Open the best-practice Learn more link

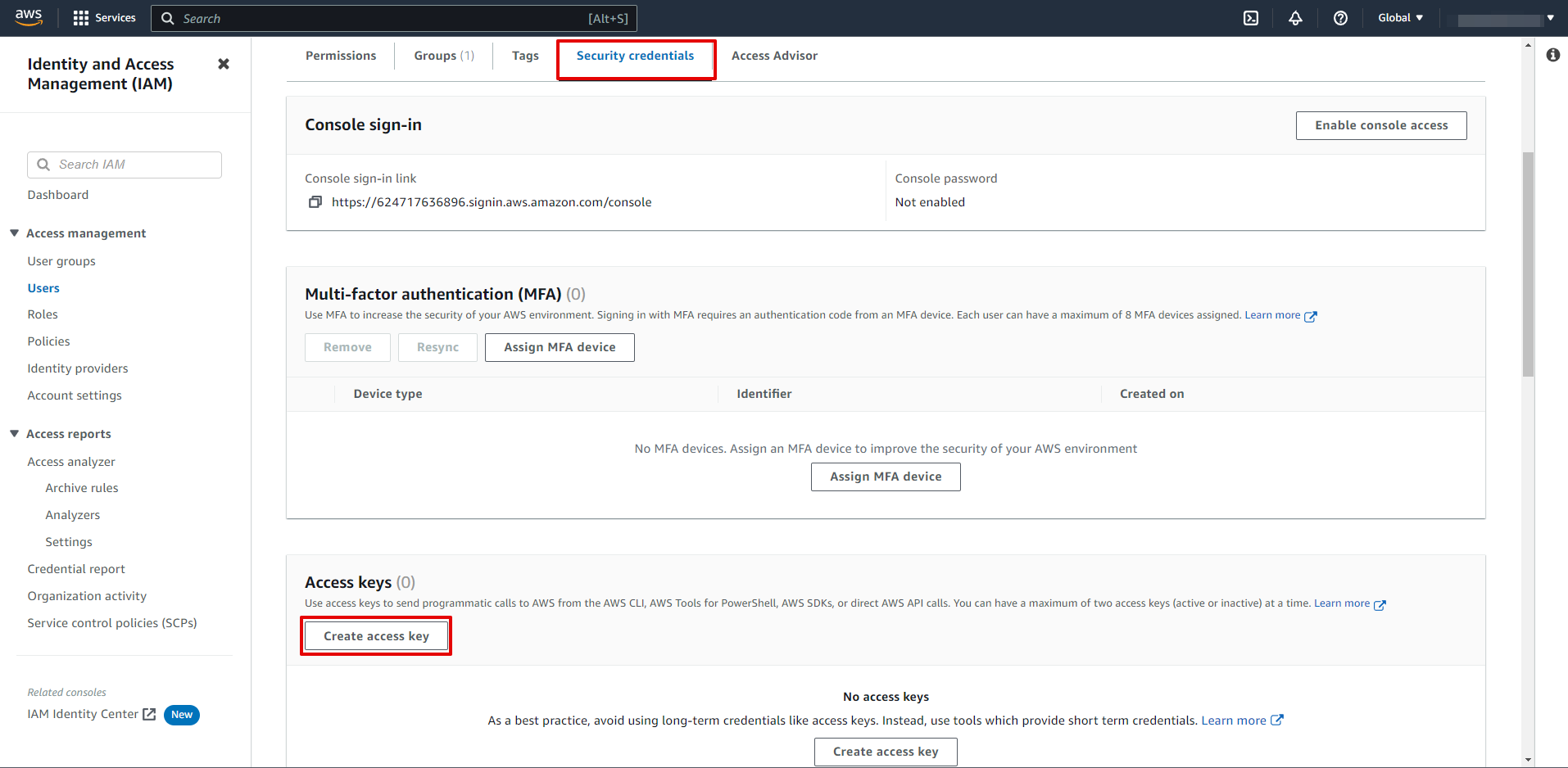point(1234,721)
